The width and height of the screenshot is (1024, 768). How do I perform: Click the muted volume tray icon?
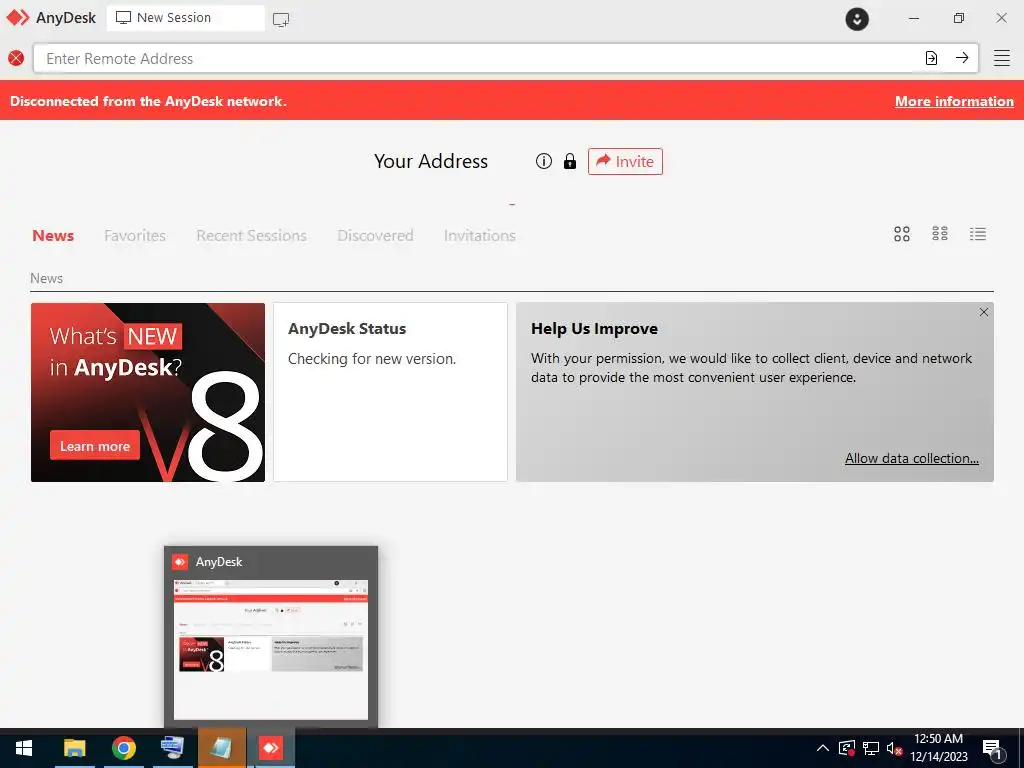pos(894,748)
